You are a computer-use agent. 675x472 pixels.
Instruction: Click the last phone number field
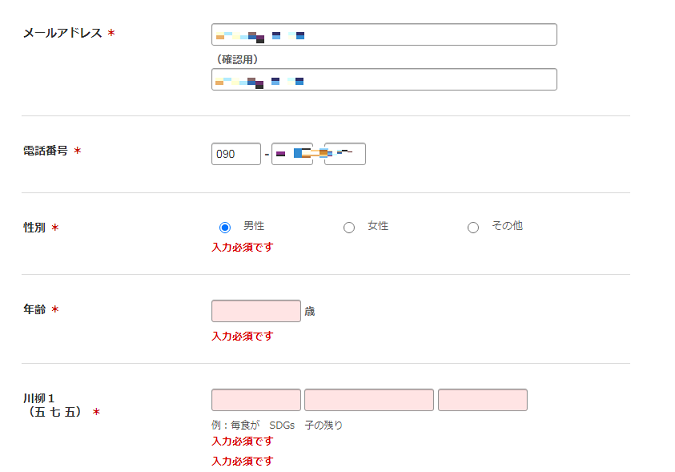pyautogui.click(x=345, y=154)
